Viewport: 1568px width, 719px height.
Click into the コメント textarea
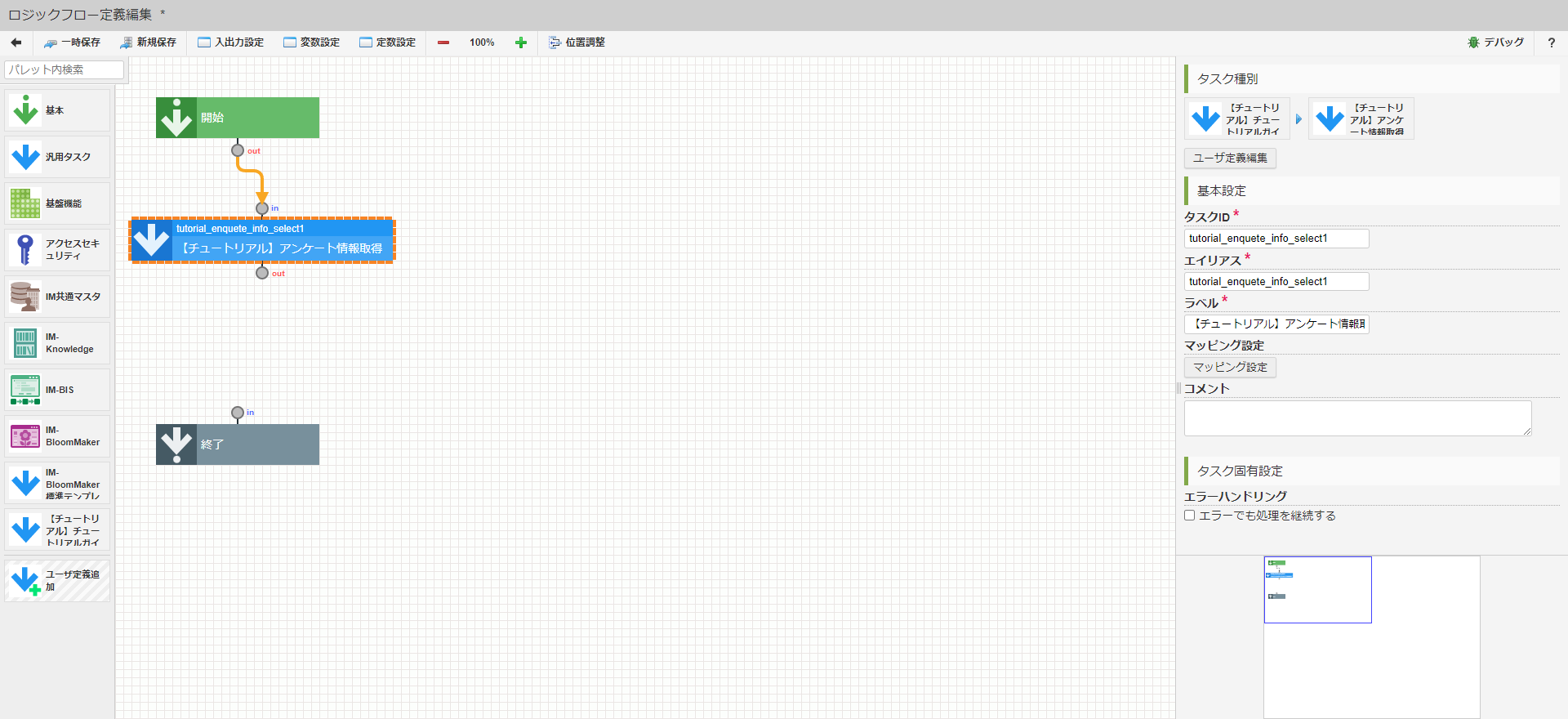click(x=1358, y=418)
